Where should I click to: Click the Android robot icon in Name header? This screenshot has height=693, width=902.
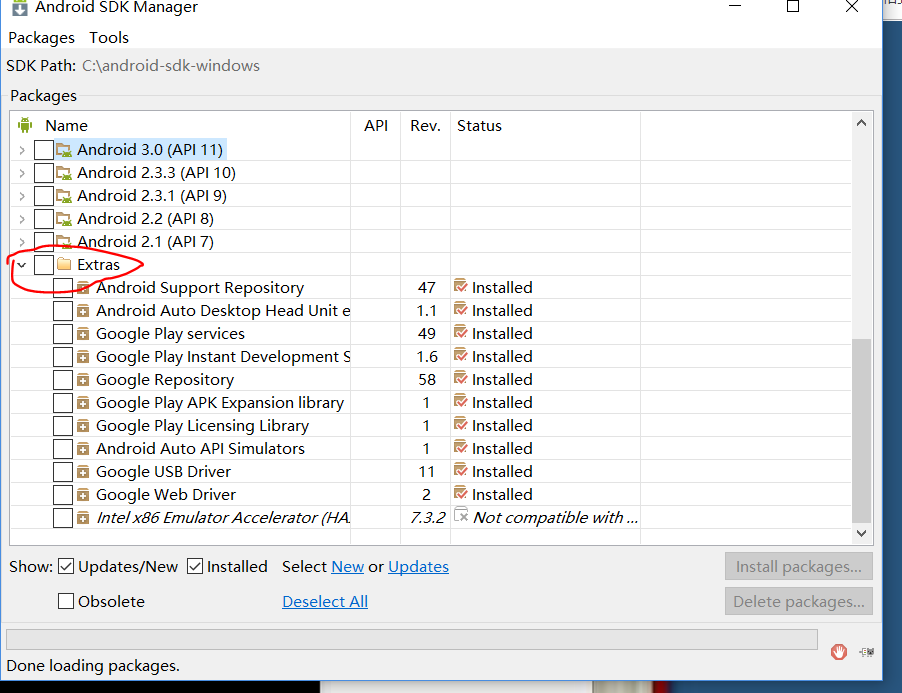coord(25,125)
